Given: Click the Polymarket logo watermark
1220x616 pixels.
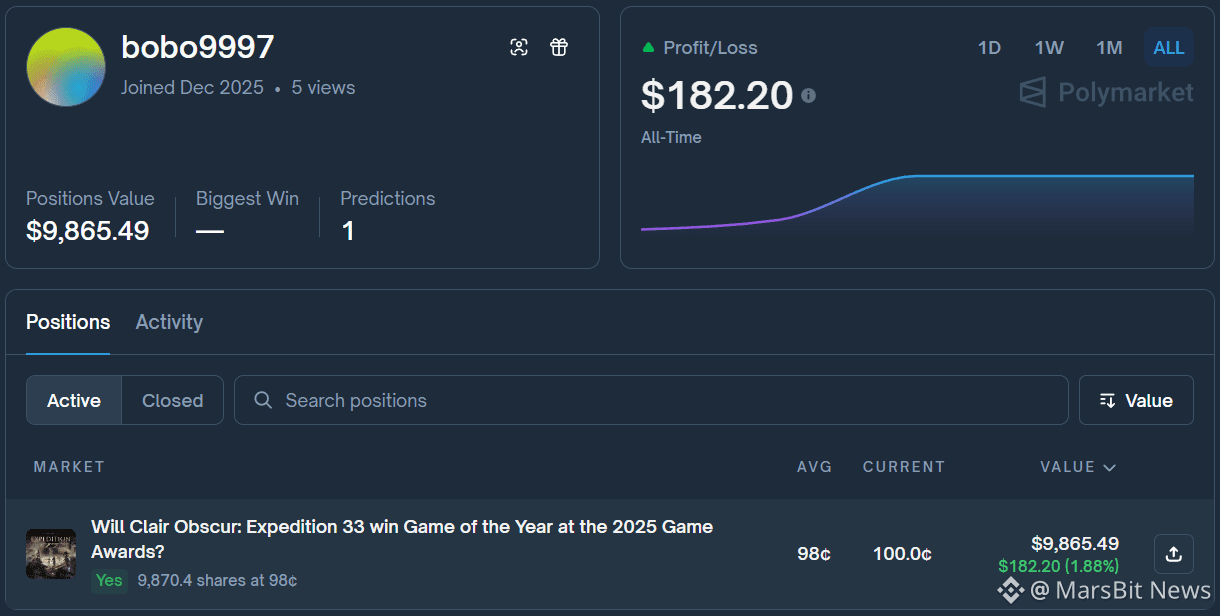Looking at the screenshot, I should pos(1106,93).
